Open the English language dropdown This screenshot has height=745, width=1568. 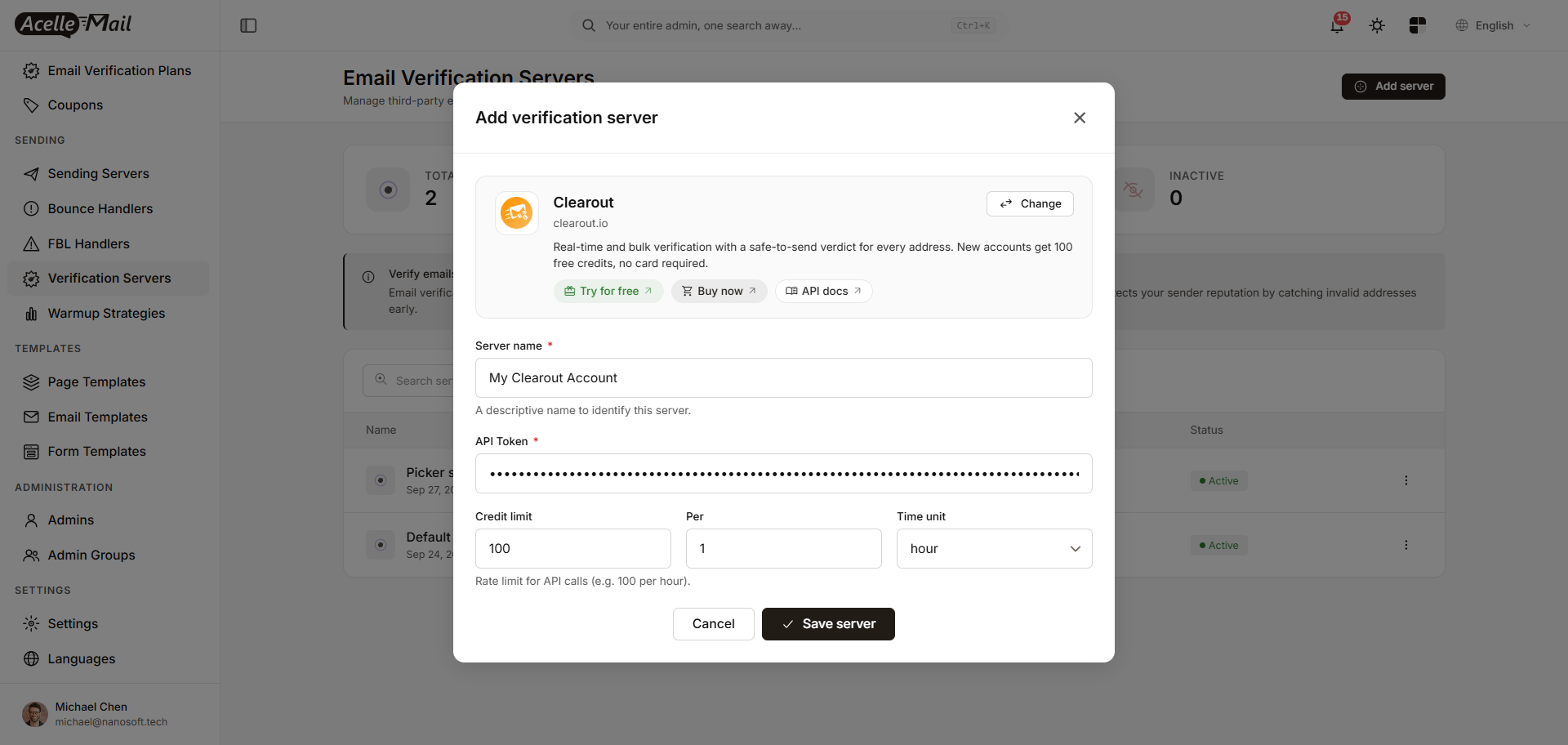[1493, 25]
